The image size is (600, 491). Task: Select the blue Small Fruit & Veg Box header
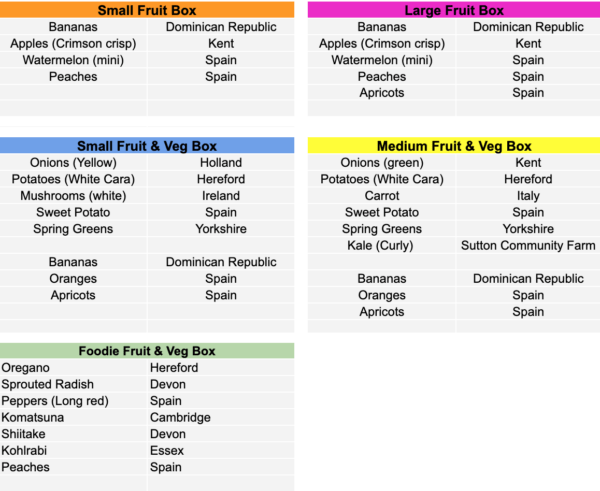[147, 146]
